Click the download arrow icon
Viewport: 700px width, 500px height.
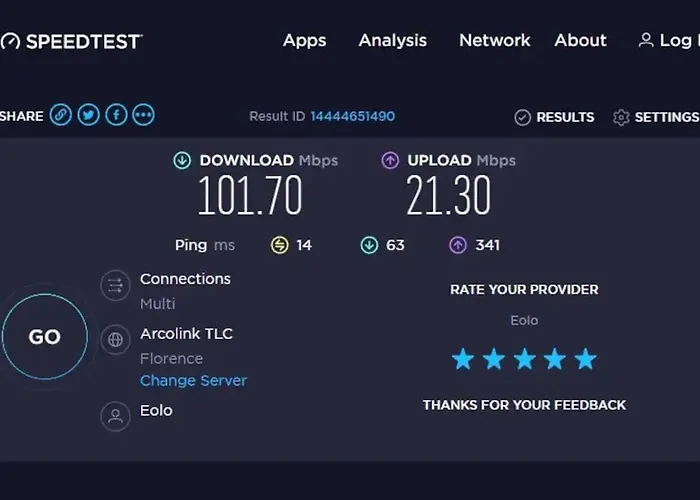point(182,160)
